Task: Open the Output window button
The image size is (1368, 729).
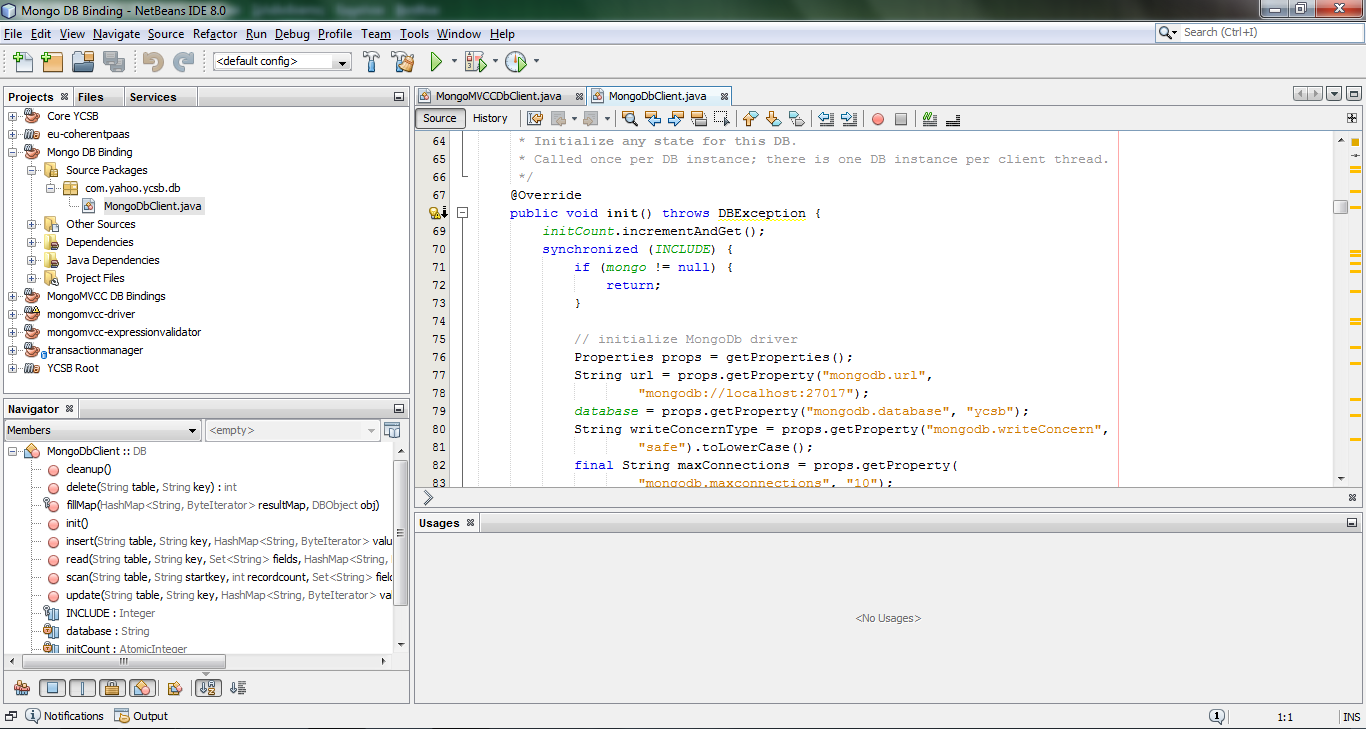Action: [x=141, y=716]
